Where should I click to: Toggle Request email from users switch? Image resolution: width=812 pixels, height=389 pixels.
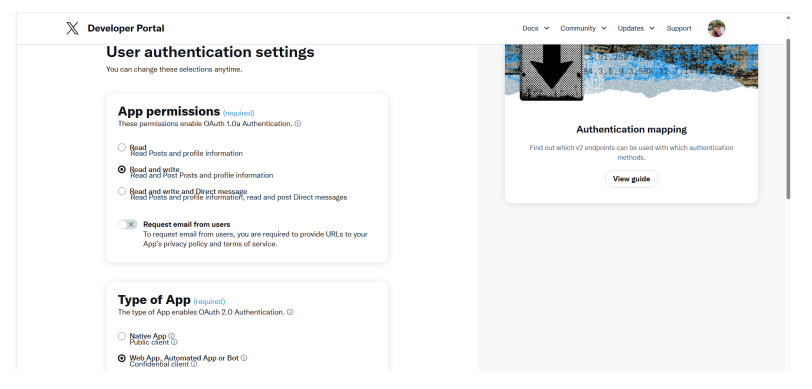point(127,224)
